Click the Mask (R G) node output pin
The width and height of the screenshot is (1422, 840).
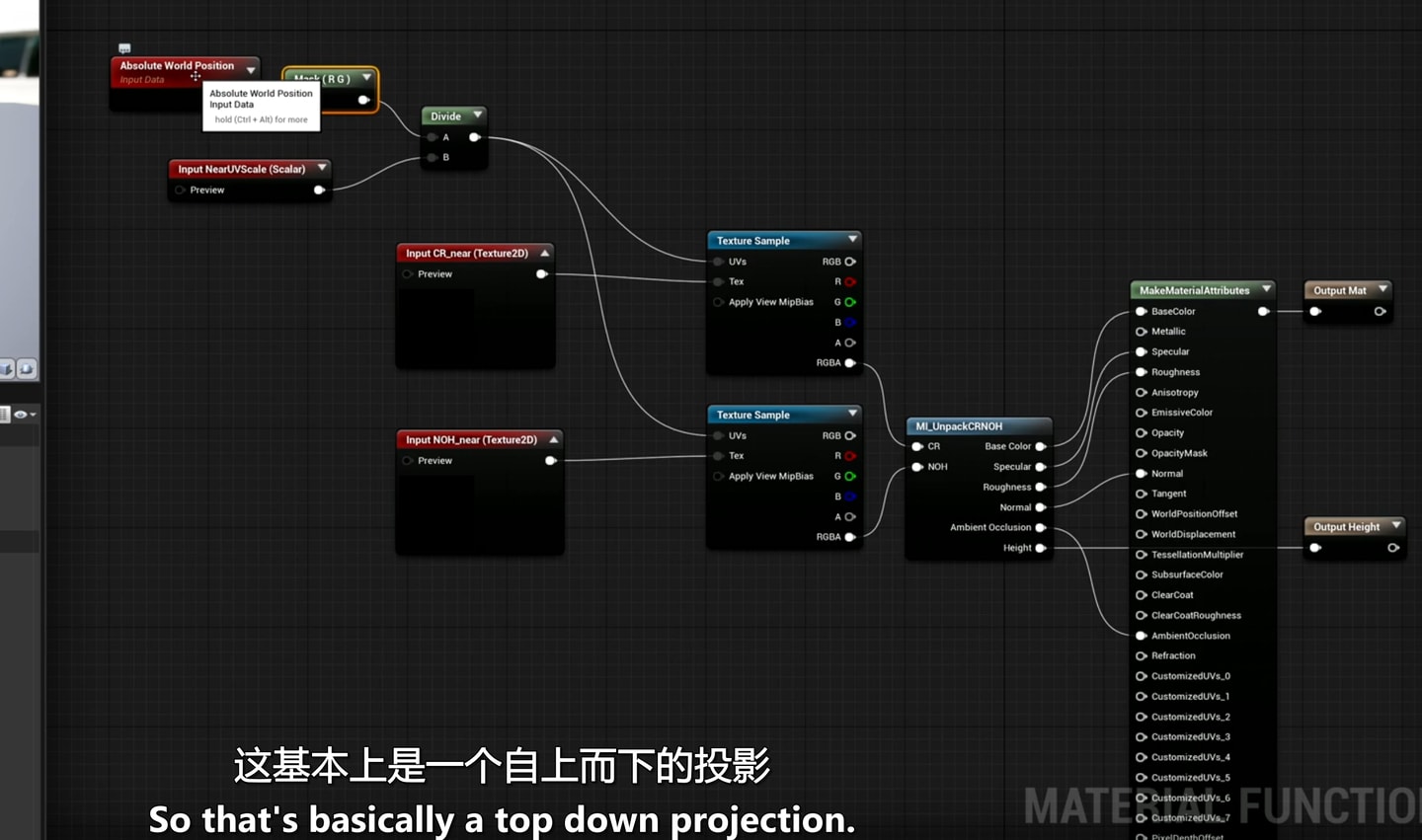363,100
